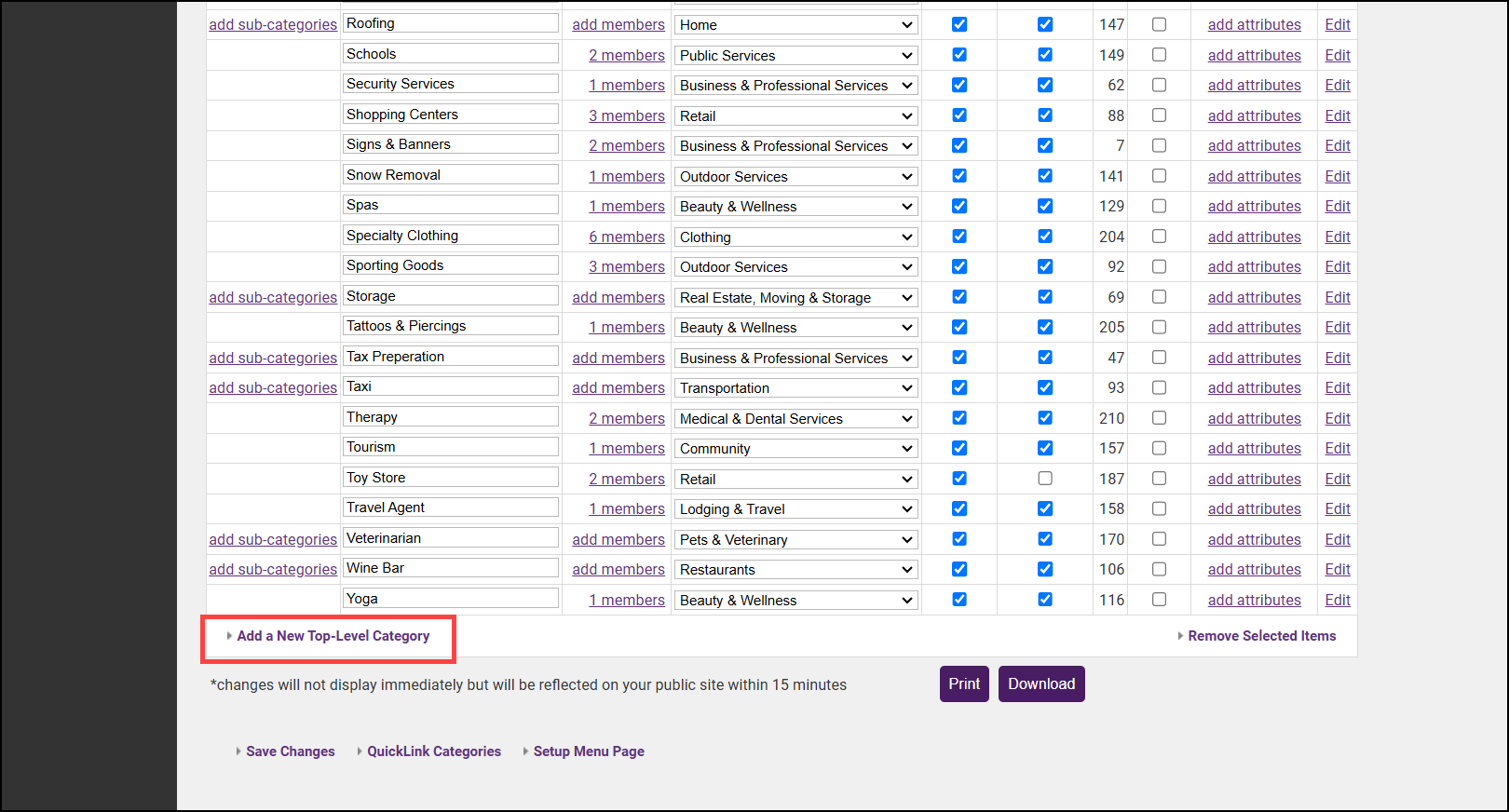The image size is (1509, 812).
Task: Open the 6 members link for Specialty Clothing
Action: pos(626,237)
